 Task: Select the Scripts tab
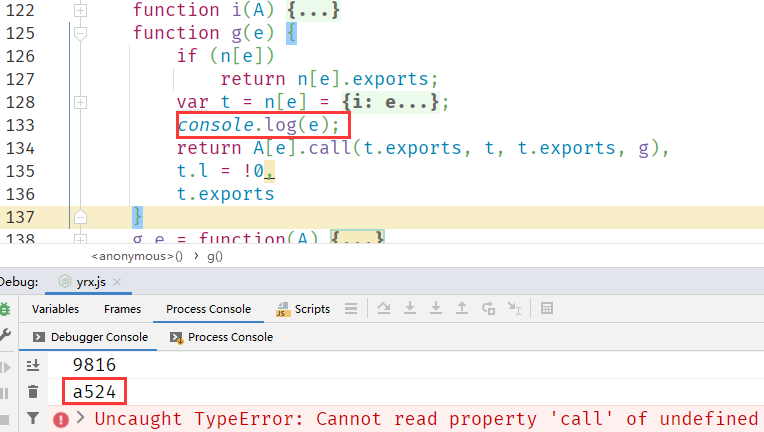tap(303, 310)
